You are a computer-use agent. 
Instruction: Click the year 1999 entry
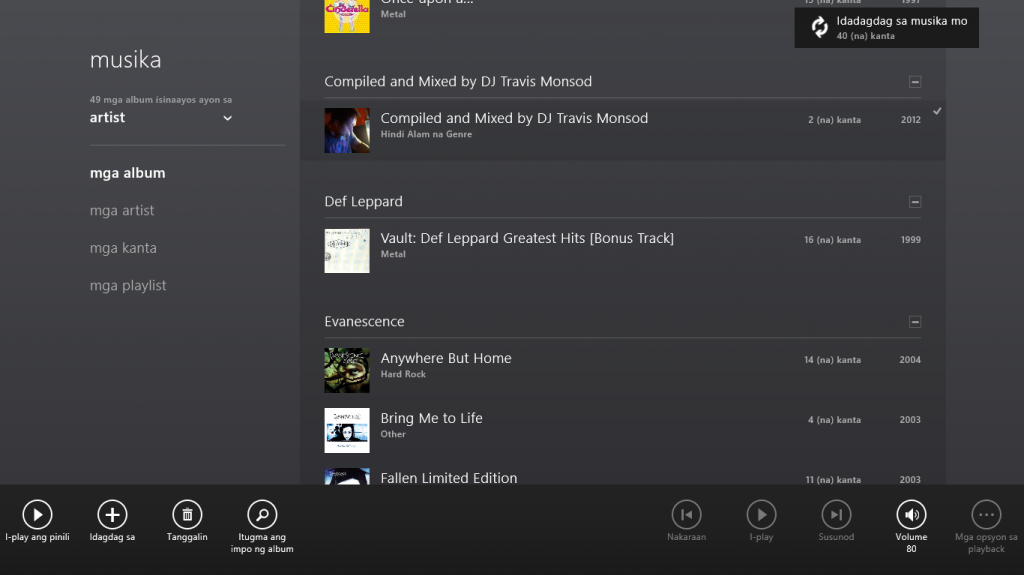coord(910,240)
